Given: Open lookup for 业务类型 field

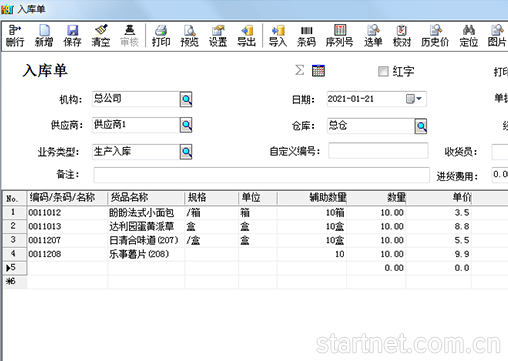Looking at the screenshot, I should 186,152.
